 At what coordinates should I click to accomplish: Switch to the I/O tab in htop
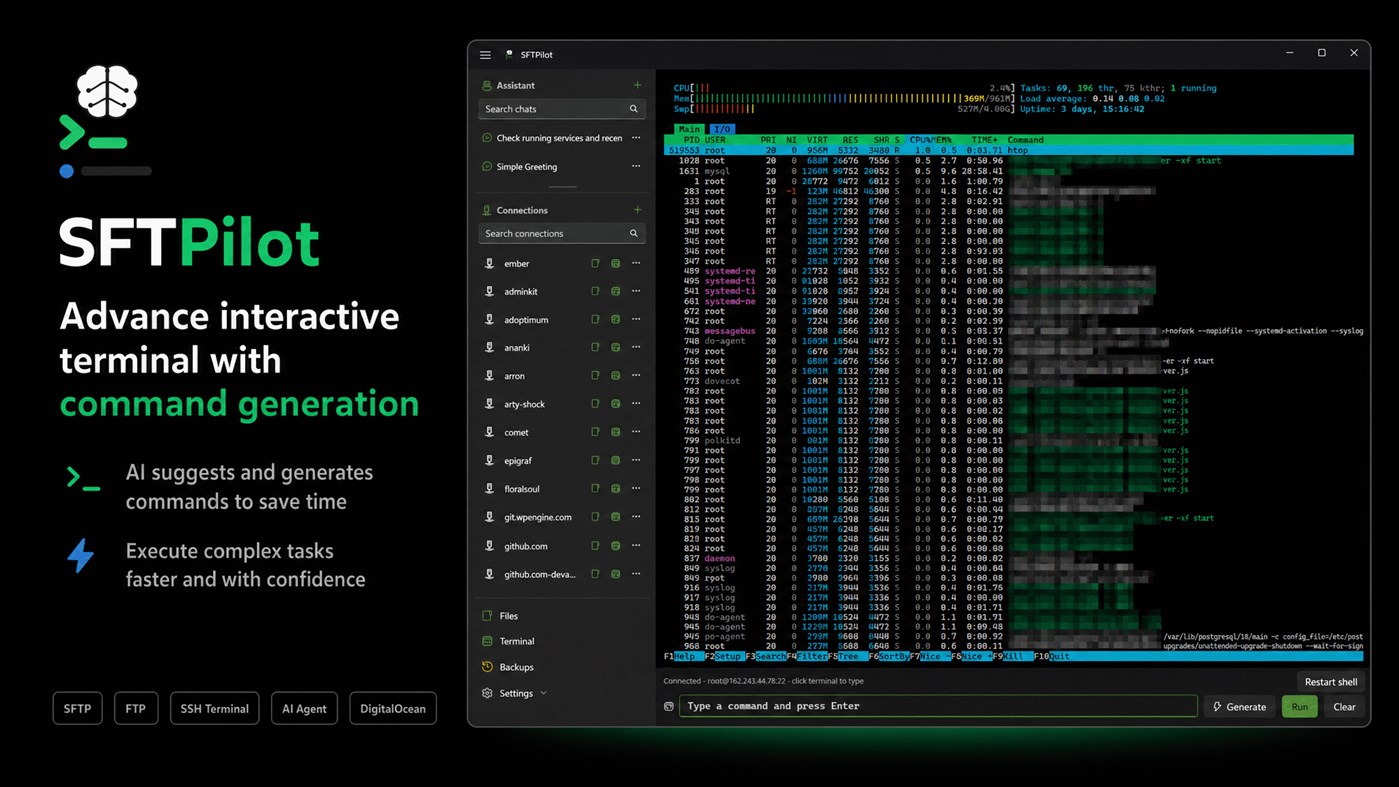click(x=721, y=129)
